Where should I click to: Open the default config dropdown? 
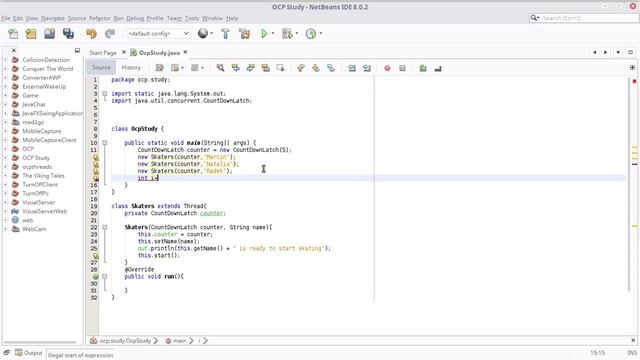(x=158, y=33)
